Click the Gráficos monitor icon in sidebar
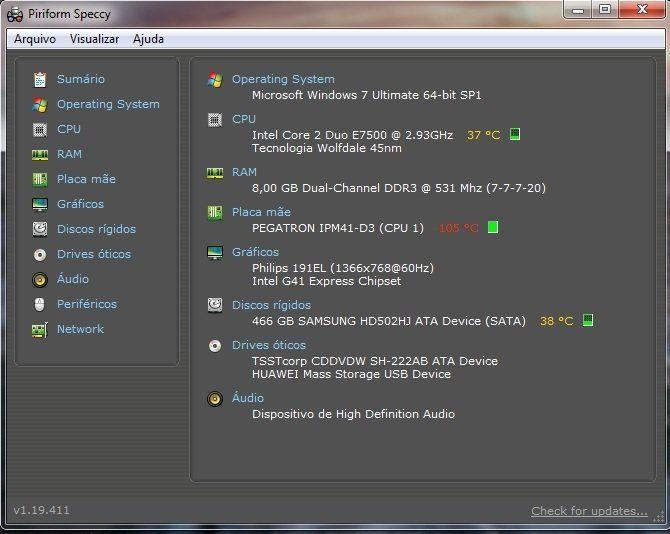The width and height of the screenshot is (670, 534). (40, 204)
